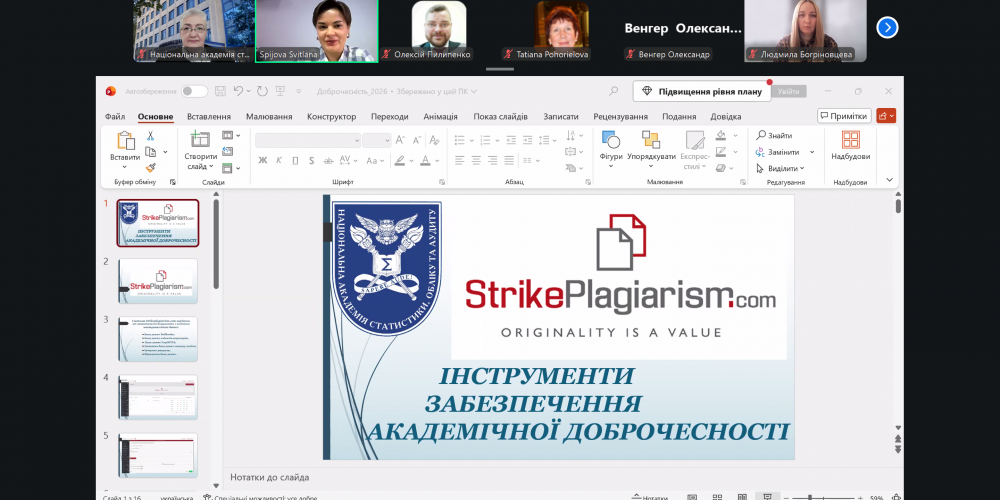Open the font name combo box
Image resolution: width=1000 pixels, height=500 pixels.
[308, 140]
